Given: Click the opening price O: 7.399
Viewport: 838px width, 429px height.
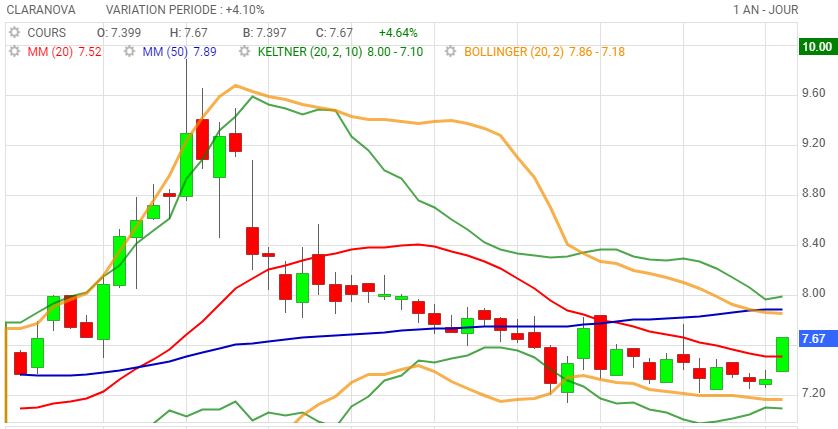Looking at the screenshot, I should pos(119,33).
